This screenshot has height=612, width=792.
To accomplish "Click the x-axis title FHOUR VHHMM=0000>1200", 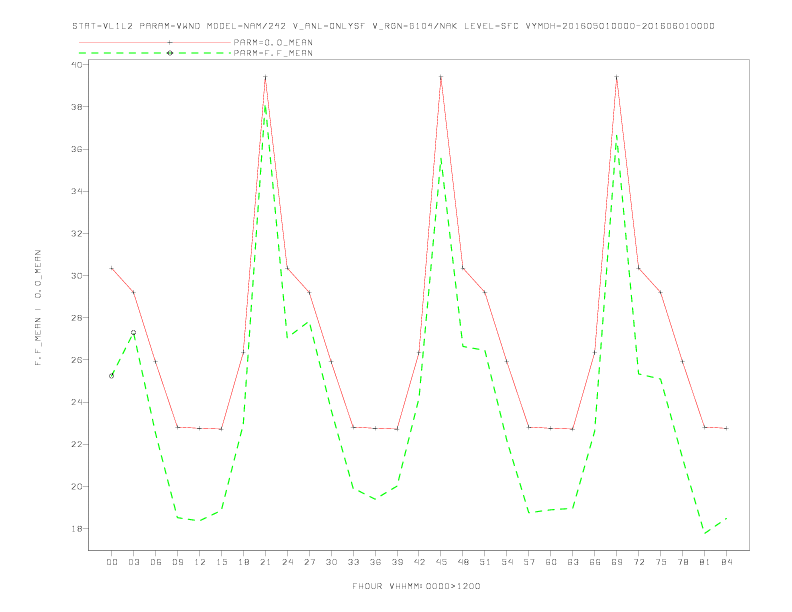I will (416, 586).
